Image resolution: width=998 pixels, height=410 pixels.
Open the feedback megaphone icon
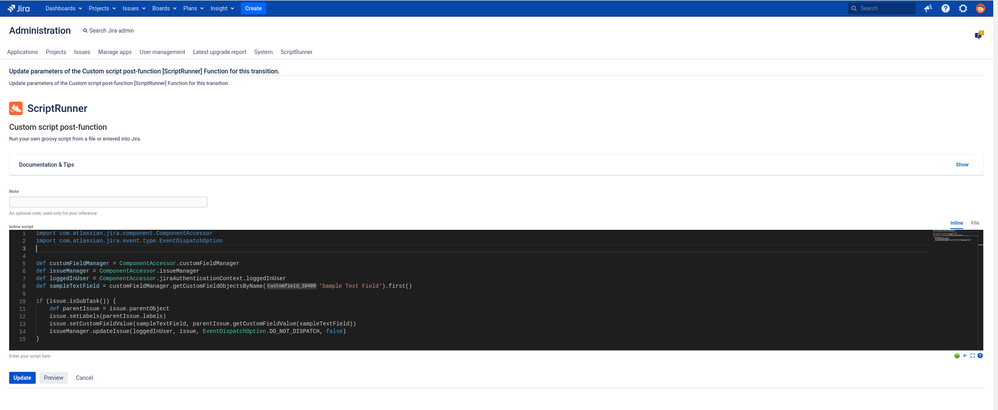(x=928, y=8)
